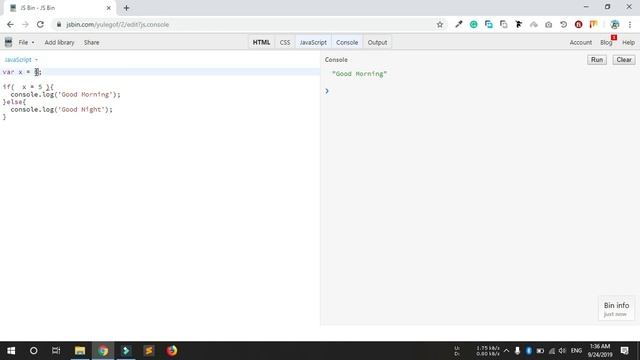Open Cortana search circle
This screenshot has width=640, height=360.
33,351
